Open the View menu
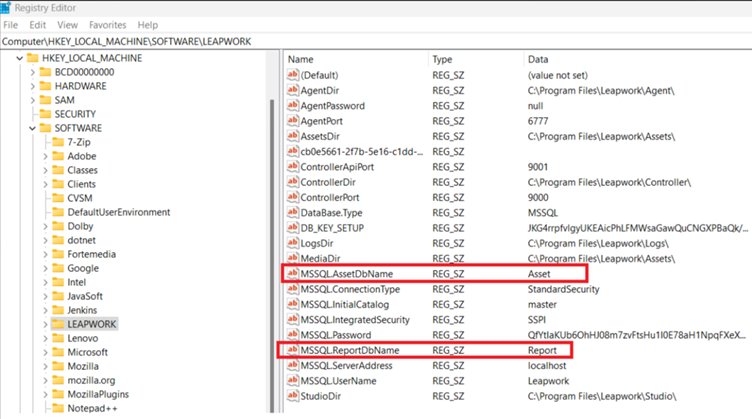This screenshot has height=419, width=752. (x=67, y=25)
